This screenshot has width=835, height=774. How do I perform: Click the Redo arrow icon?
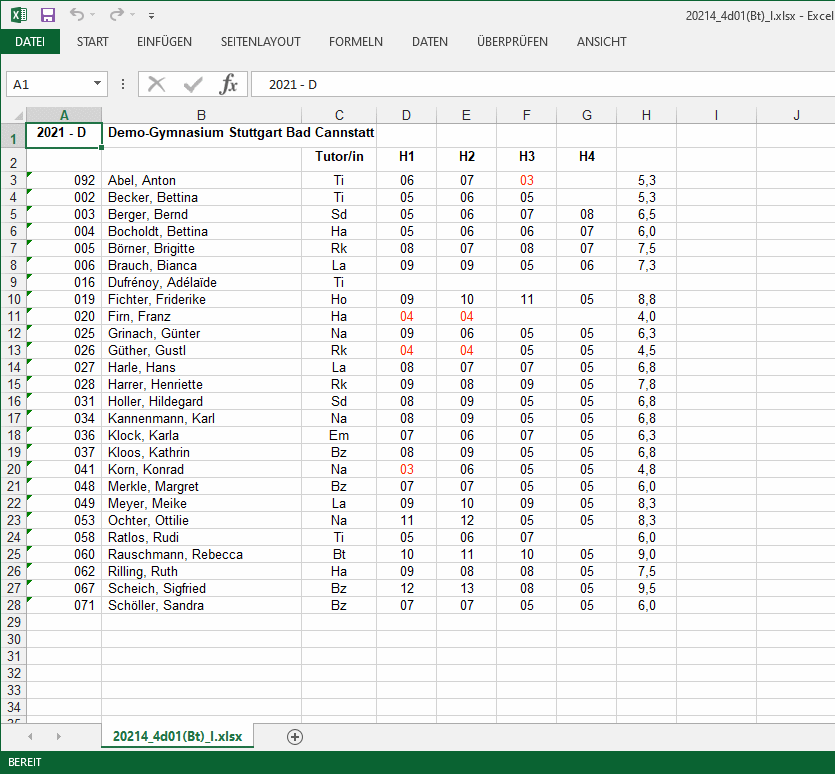coord(115,15)
